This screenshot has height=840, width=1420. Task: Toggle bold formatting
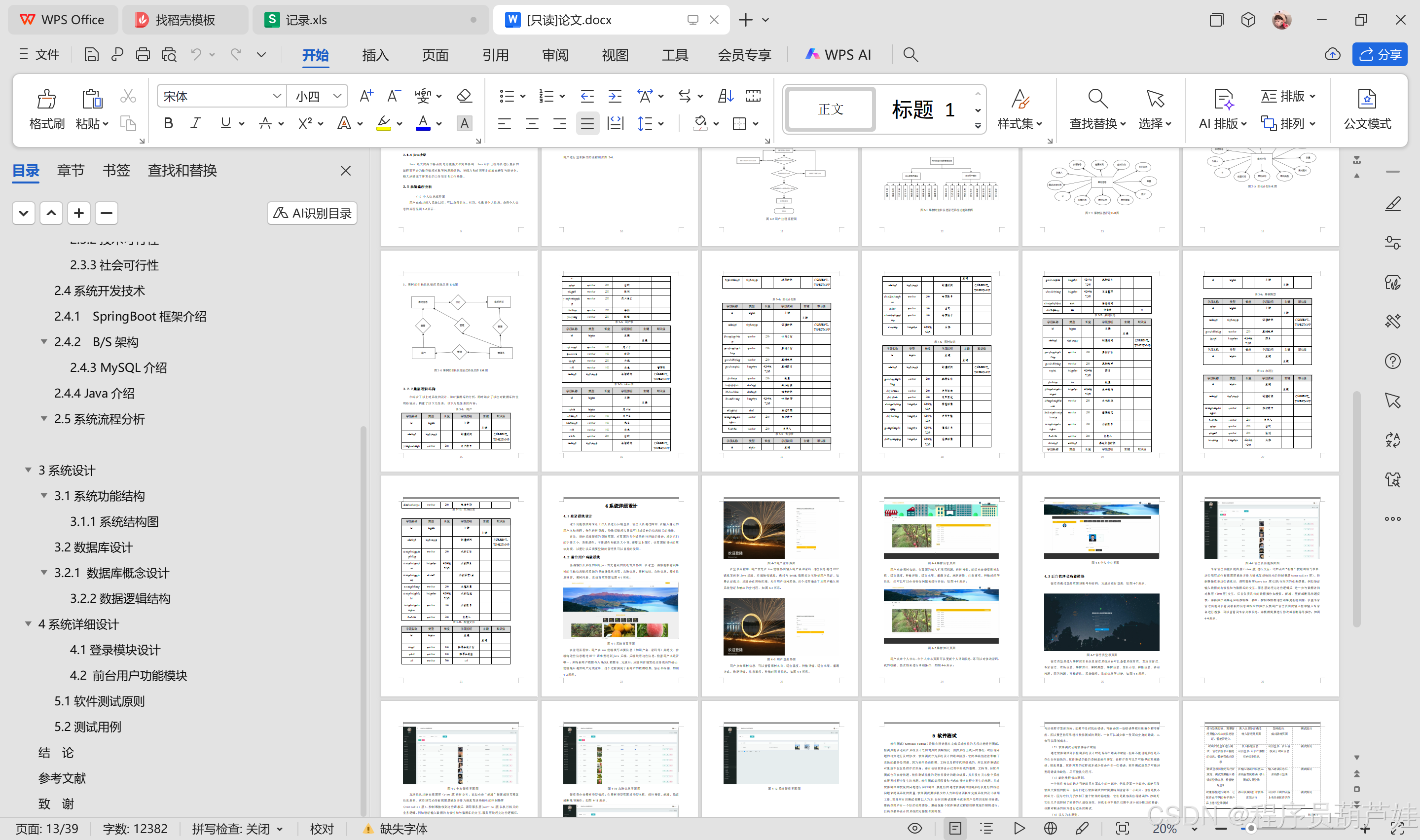click(x=168, y=123)
